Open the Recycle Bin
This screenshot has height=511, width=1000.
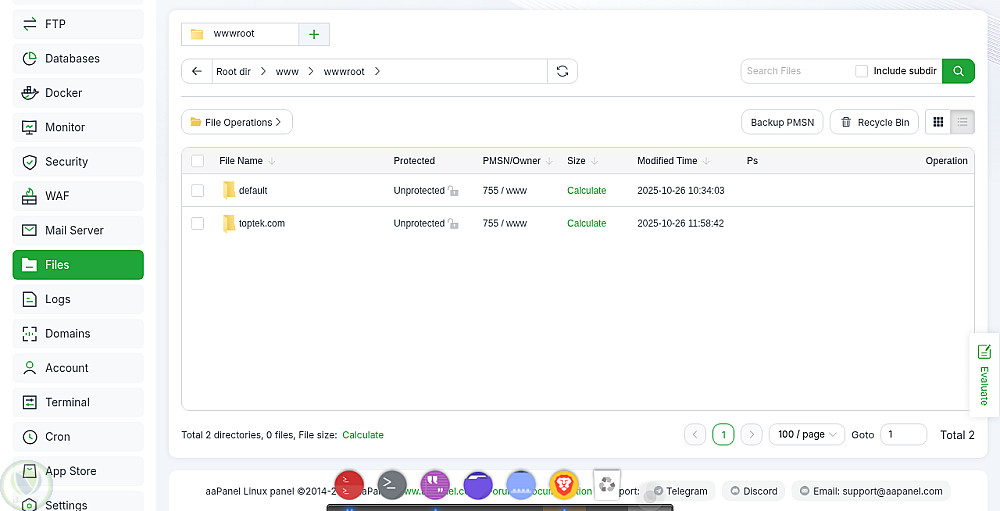click(874, 122)
